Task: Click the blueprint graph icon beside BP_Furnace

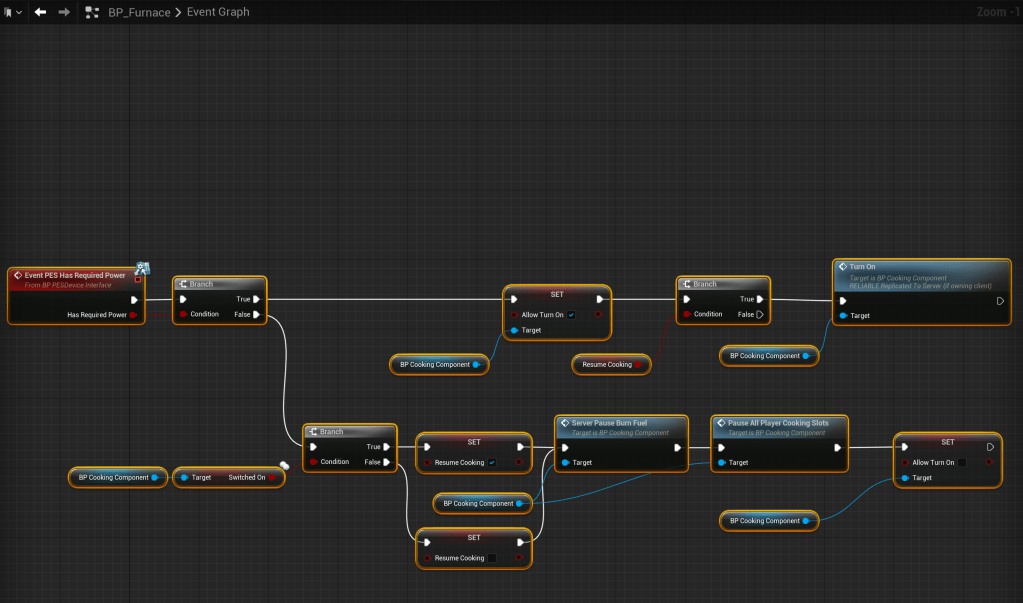Action: pyautogui.click(x=92, y=12)
